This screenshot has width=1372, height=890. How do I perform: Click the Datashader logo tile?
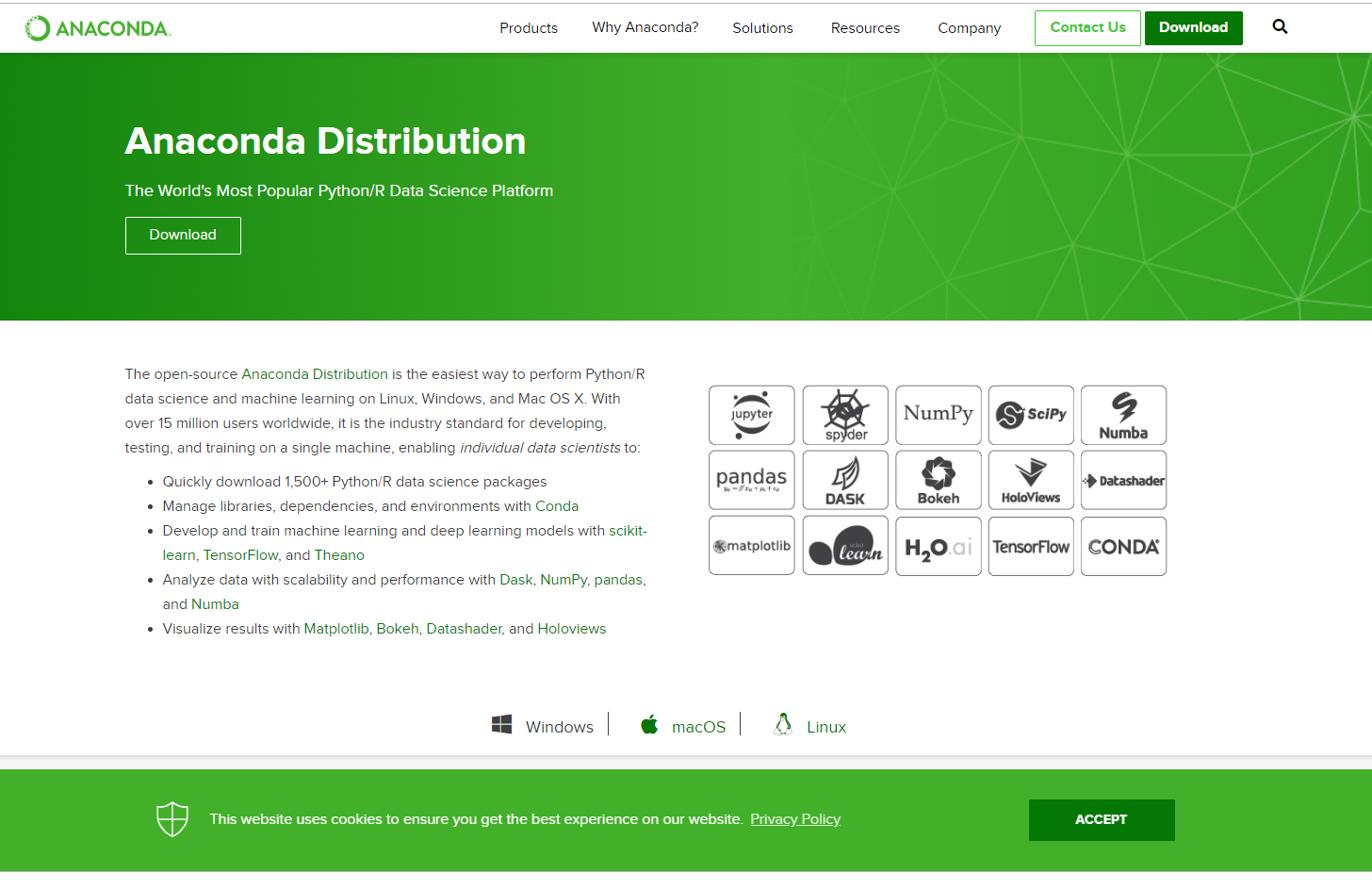click(x=1123, y=480)
